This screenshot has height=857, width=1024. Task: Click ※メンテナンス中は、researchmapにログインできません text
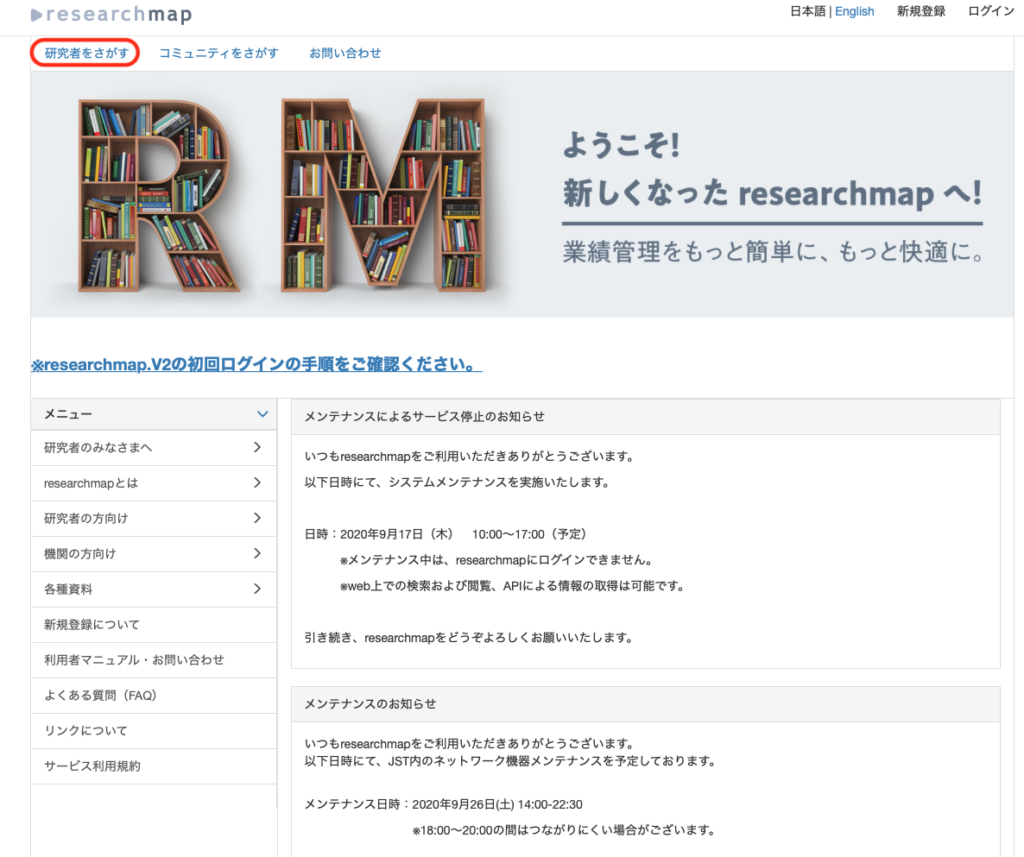[496, 560]
